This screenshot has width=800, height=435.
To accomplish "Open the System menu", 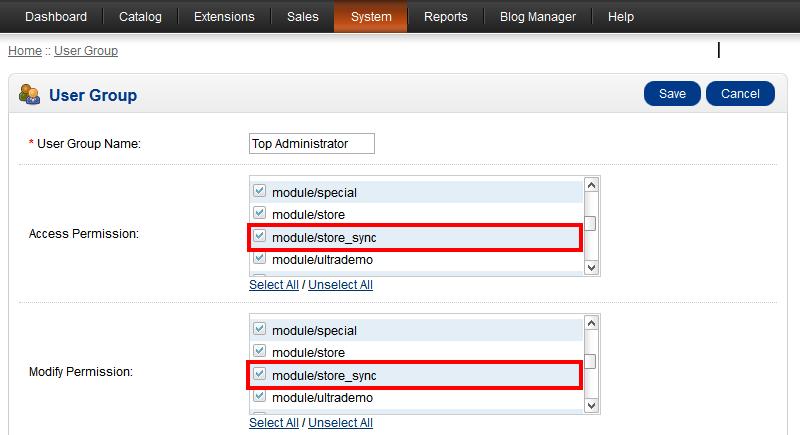I will point(370,17).
